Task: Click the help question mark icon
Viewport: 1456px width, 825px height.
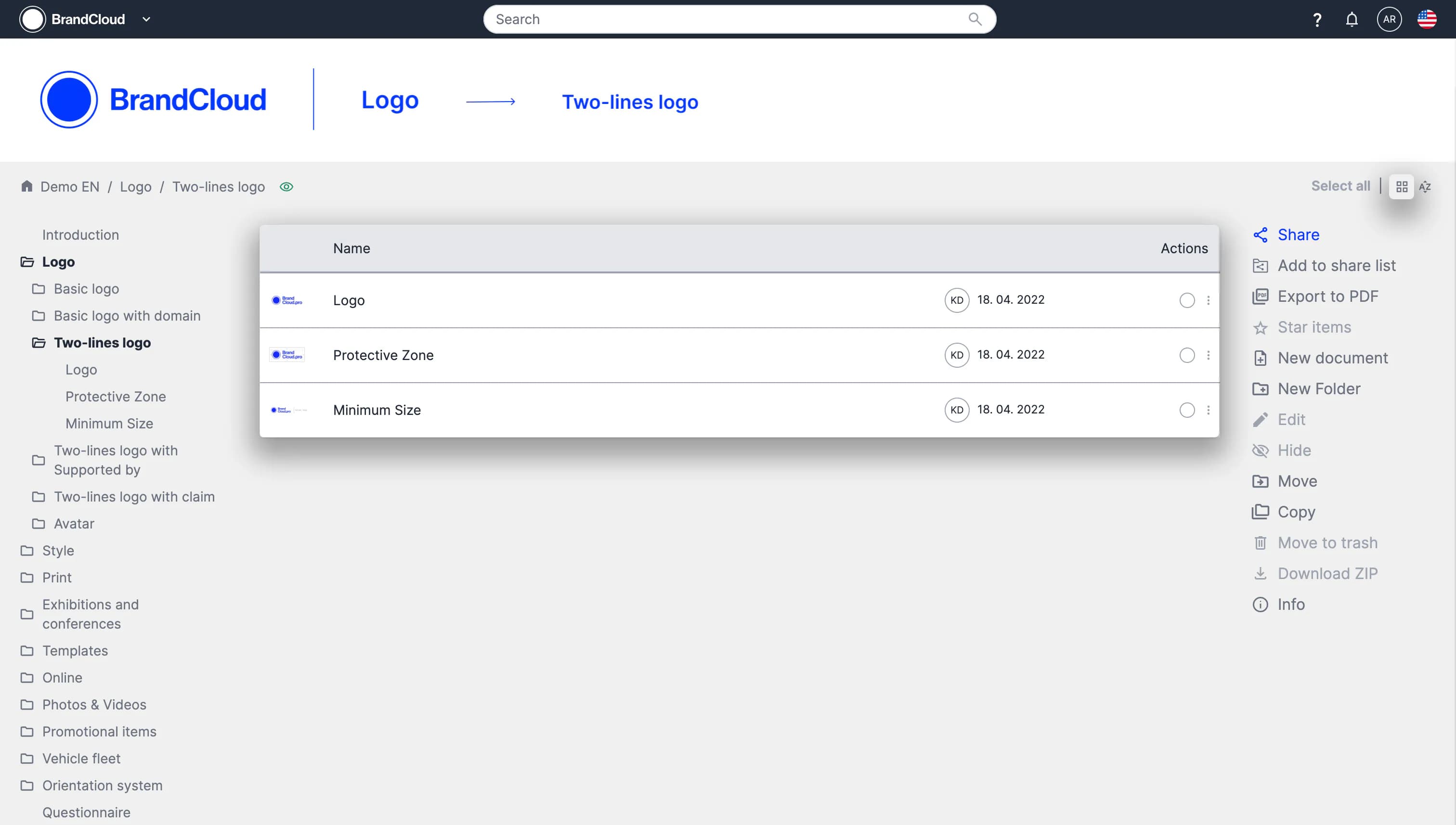Action: tap(1317, 20)
